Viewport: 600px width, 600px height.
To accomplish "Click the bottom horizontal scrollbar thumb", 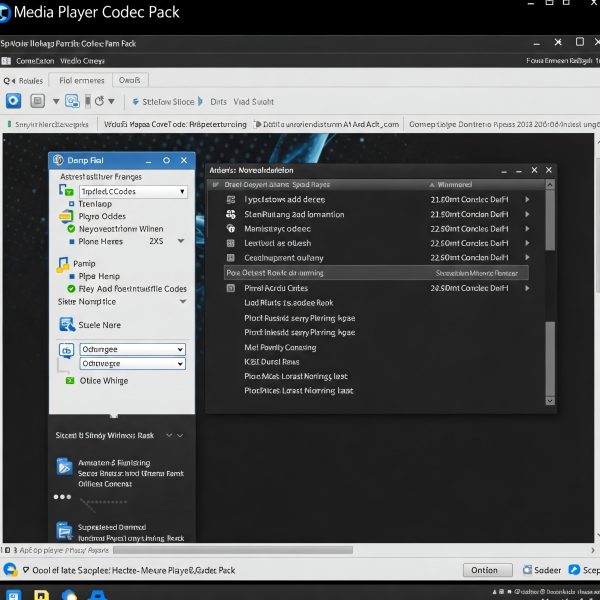I will tap(233, 550).
